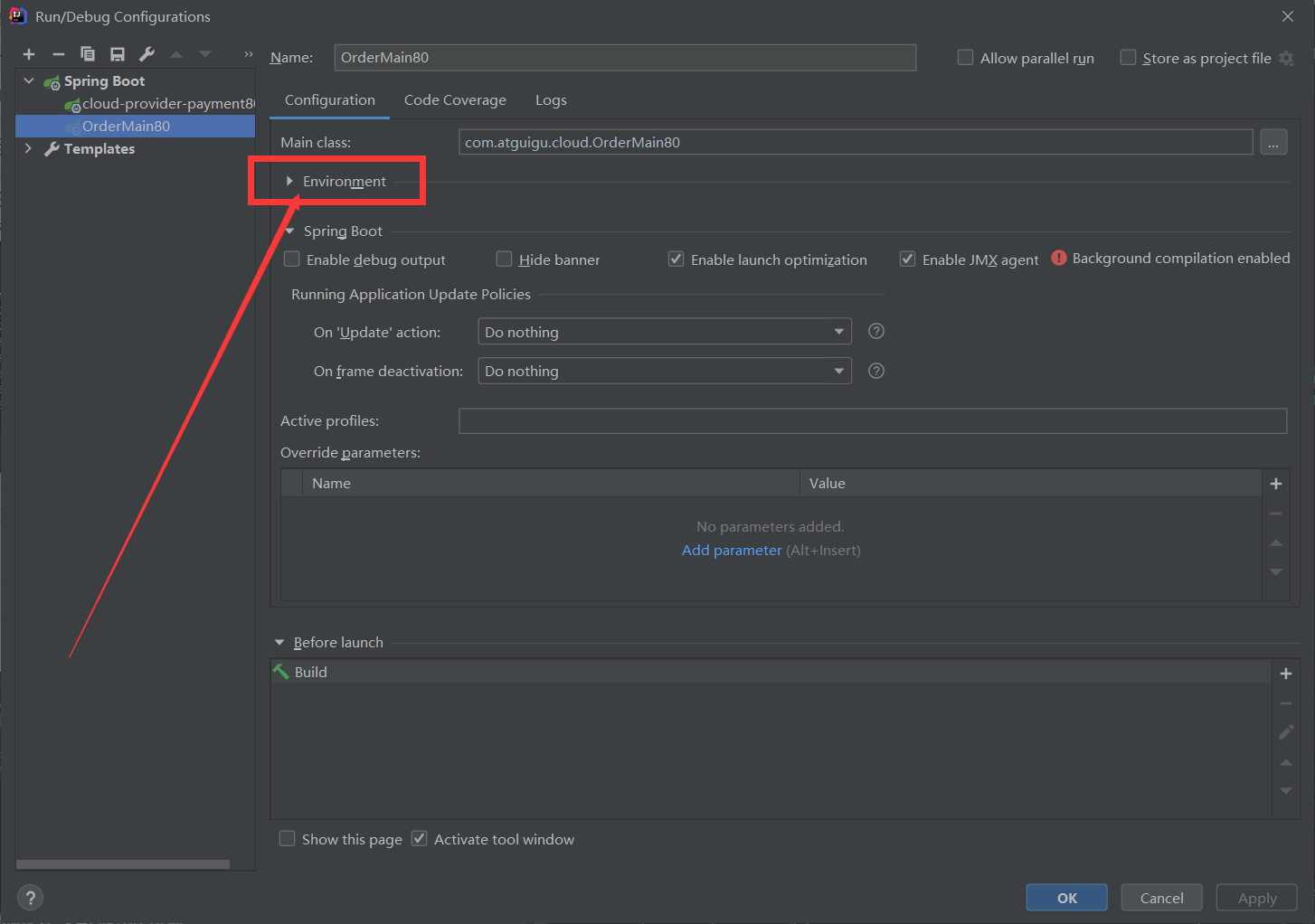Switch to Logs tab
Image resolution: width=1315 pixels, height=924 pixels.
coord(551,100)
